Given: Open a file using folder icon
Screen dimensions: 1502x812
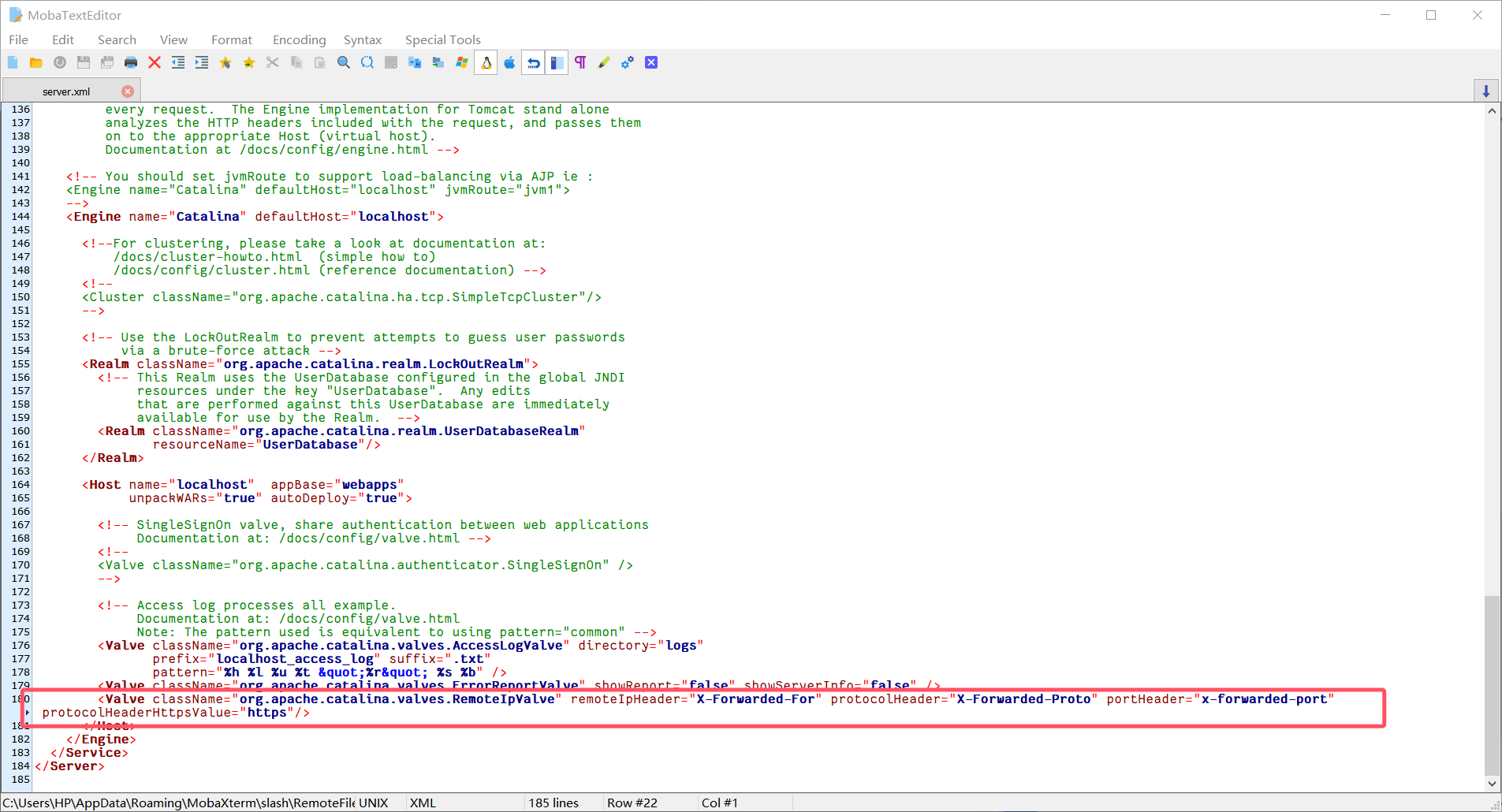Looking at the screenshot, I should click(x=36, y=62).
